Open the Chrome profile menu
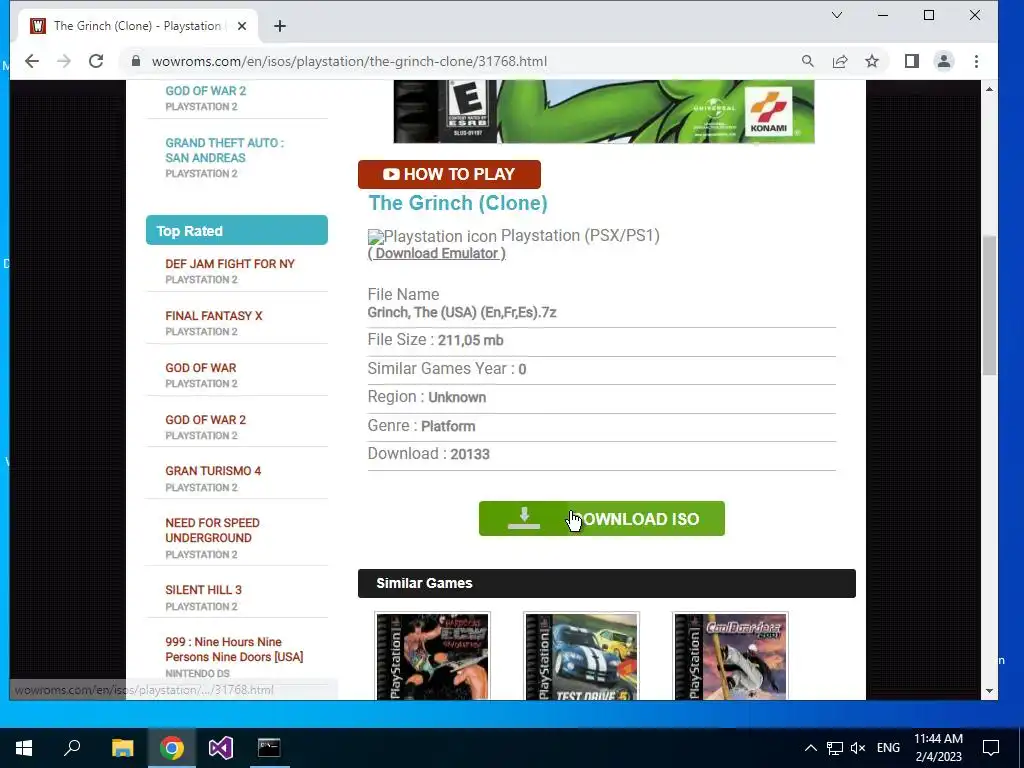 click(944, 61)
